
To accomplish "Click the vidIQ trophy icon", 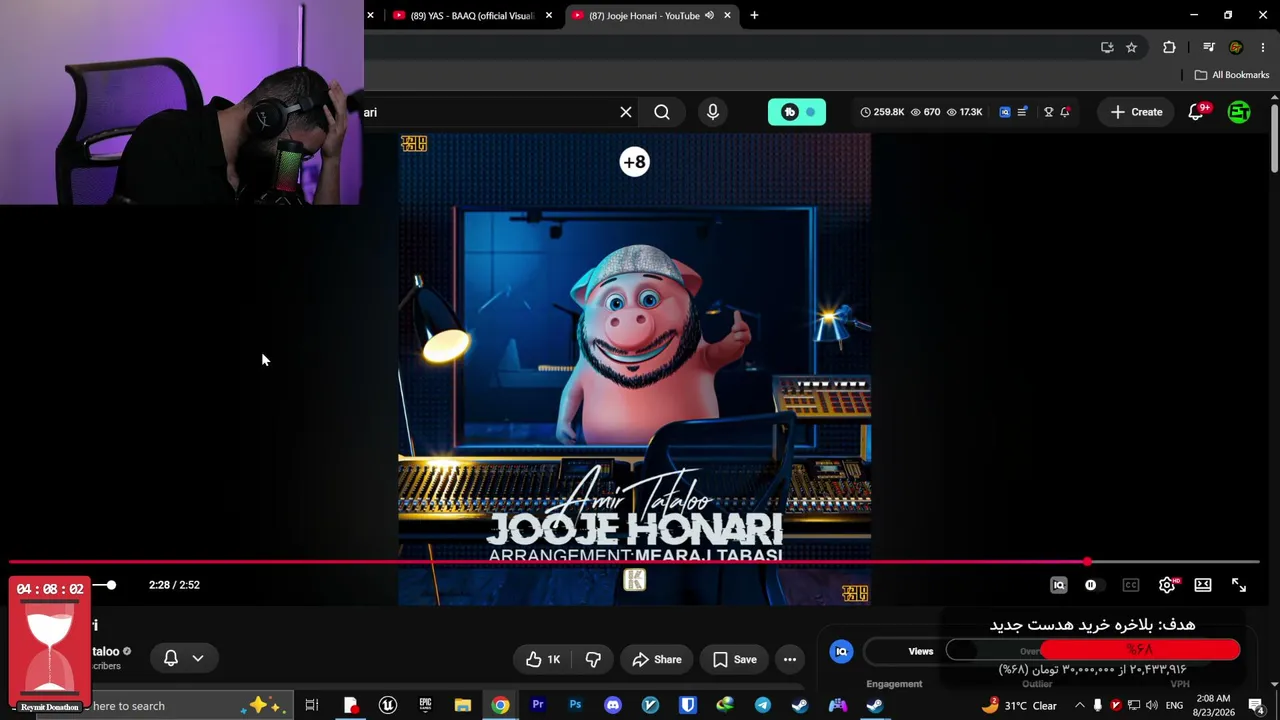I will click(1048, 112).
